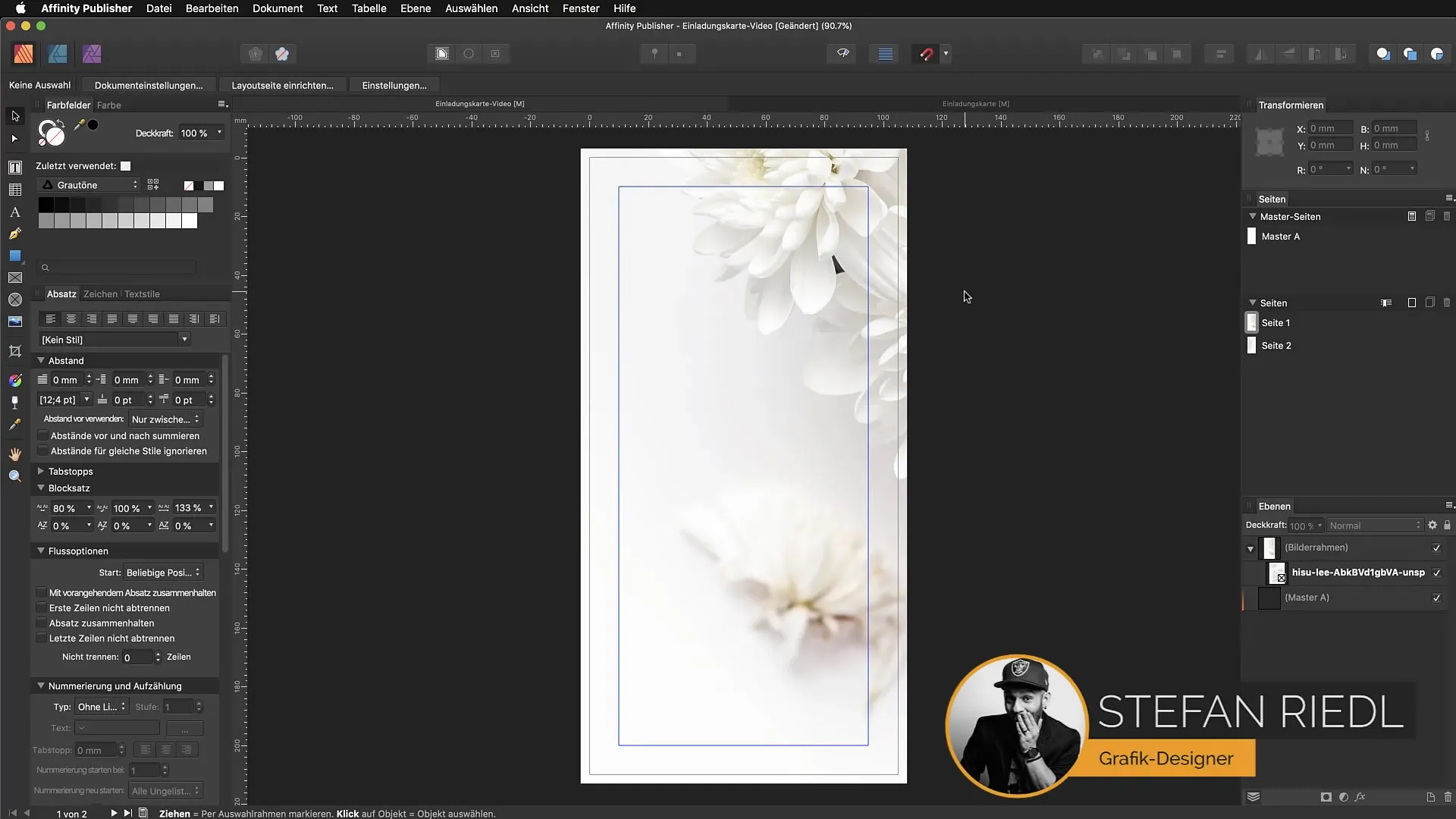Viewport: 1456px width, 819px height.
Task: Add palette from document icon in Farbfelder
Action: (153, 185)
